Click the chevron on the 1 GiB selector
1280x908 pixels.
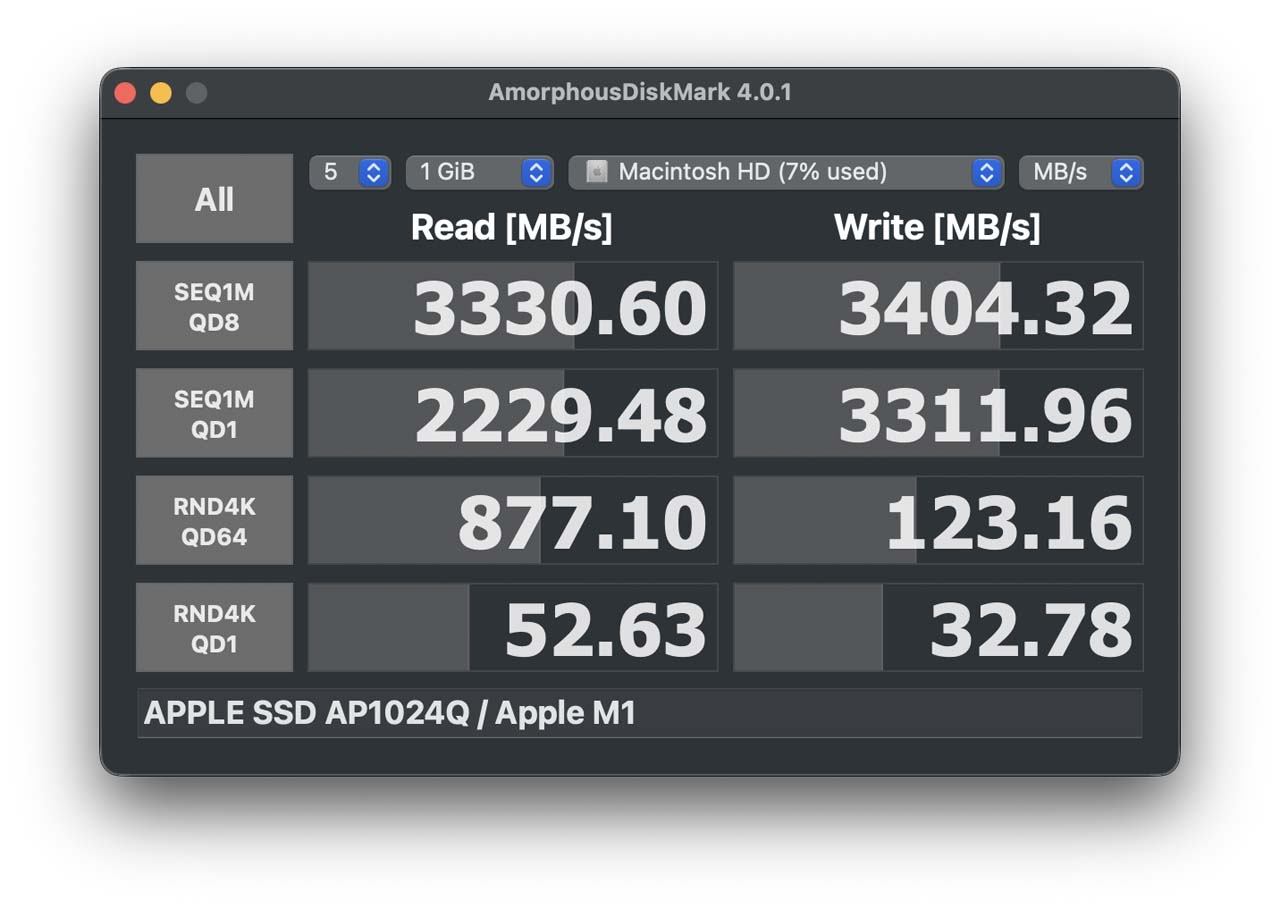535,172
